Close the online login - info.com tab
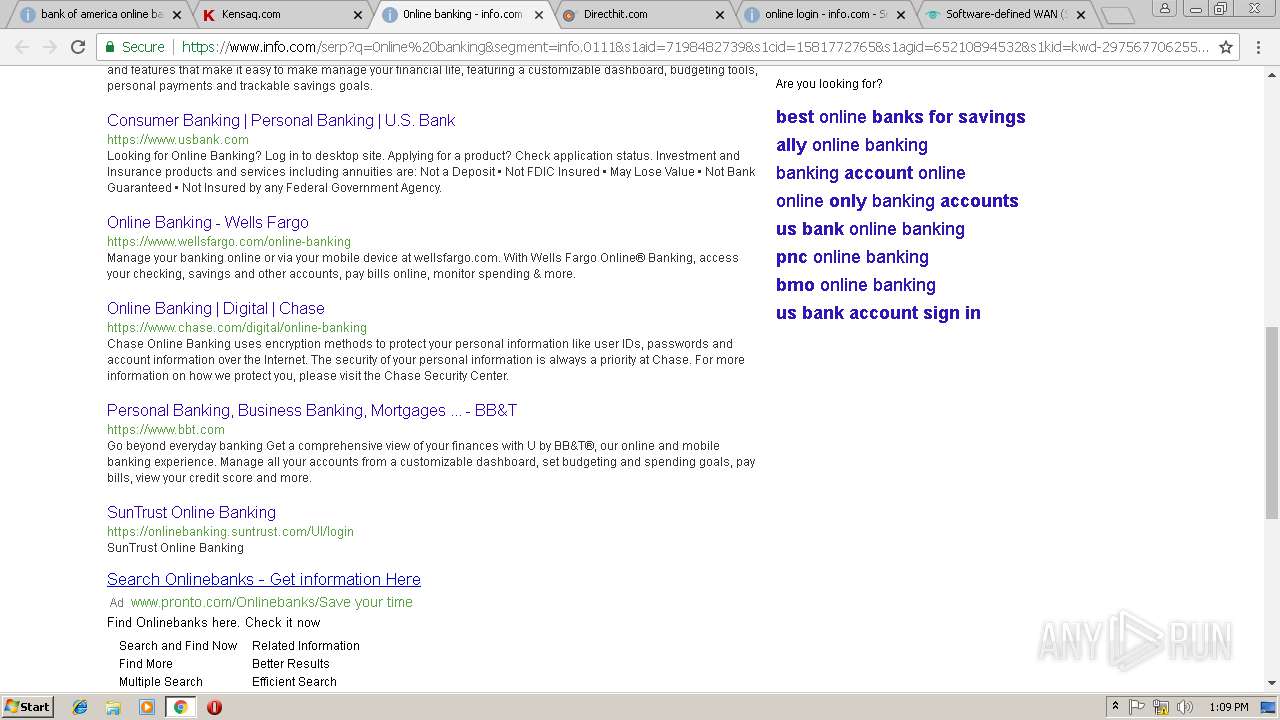 point(900,15)
